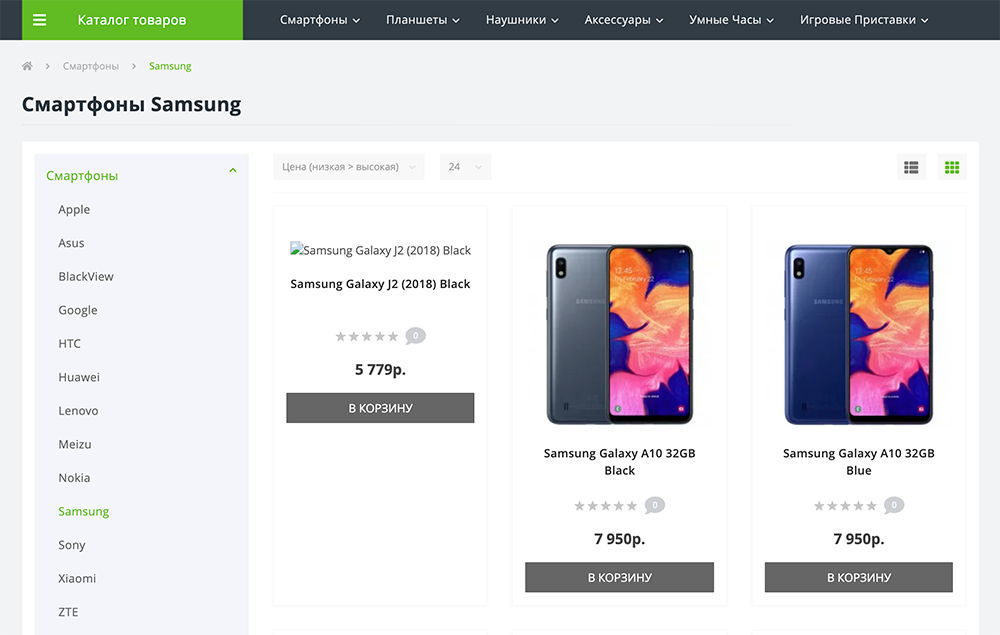1000x635 pixels.
Task: Click the Смартфоны breadcrumb link
Action: (x=90, y=66)
